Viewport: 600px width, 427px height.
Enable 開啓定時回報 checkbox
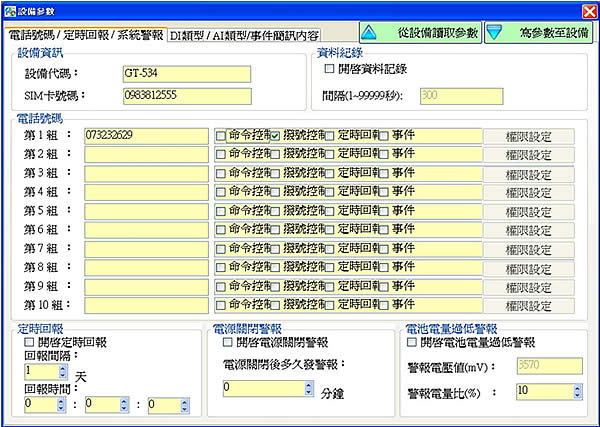(29, 342)
